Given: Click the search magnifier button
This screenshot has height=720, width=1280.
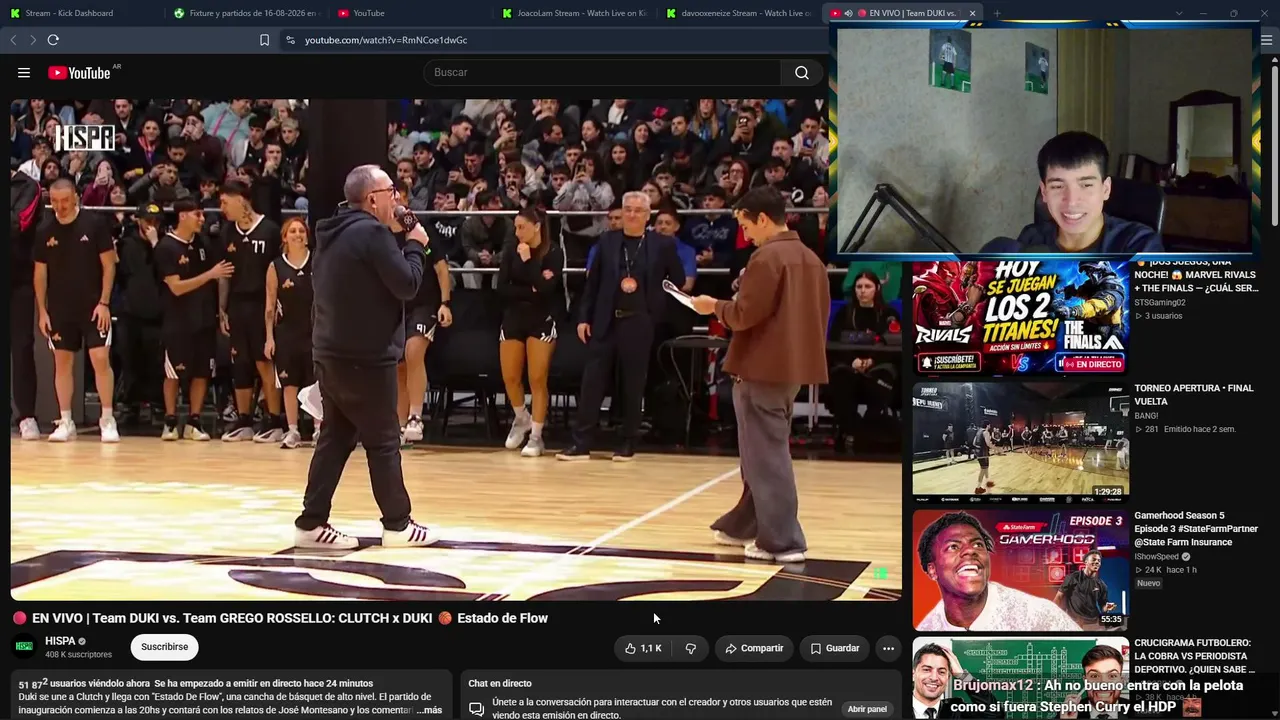Looking at the screenshot, I should pos(802,72).
